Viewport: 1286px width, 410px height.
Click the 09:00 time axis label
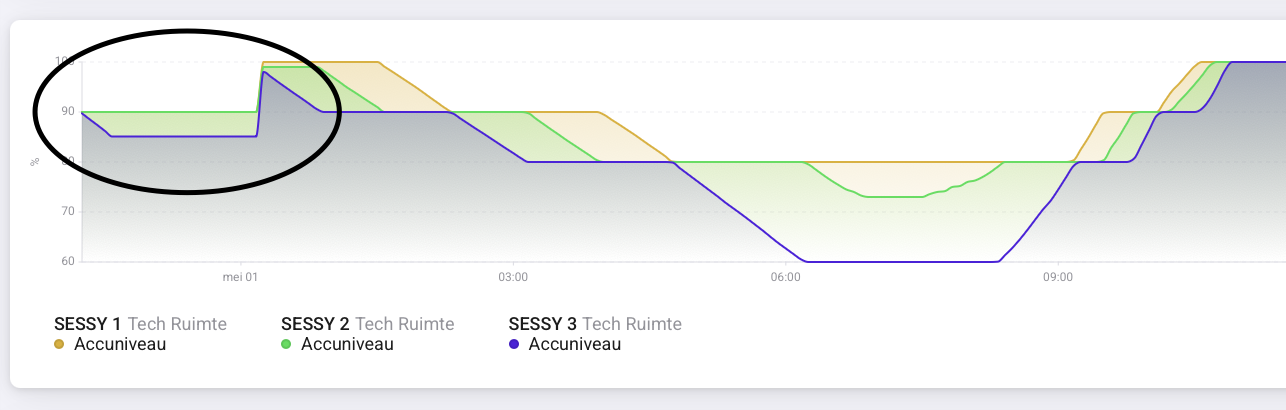1058,276
